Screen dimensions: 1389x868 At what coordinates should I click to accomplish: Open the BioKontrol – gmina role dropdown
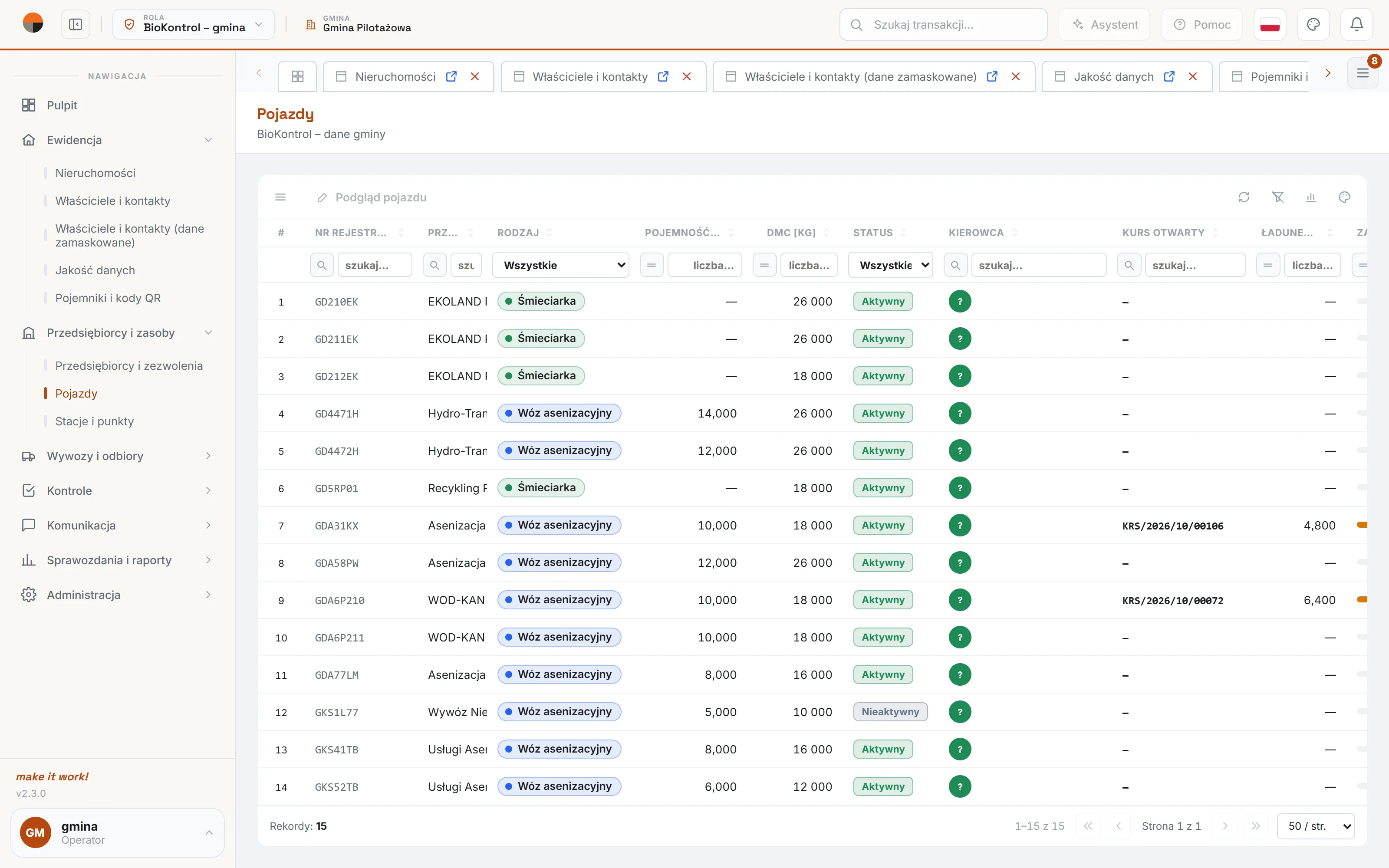click(194, 25)
